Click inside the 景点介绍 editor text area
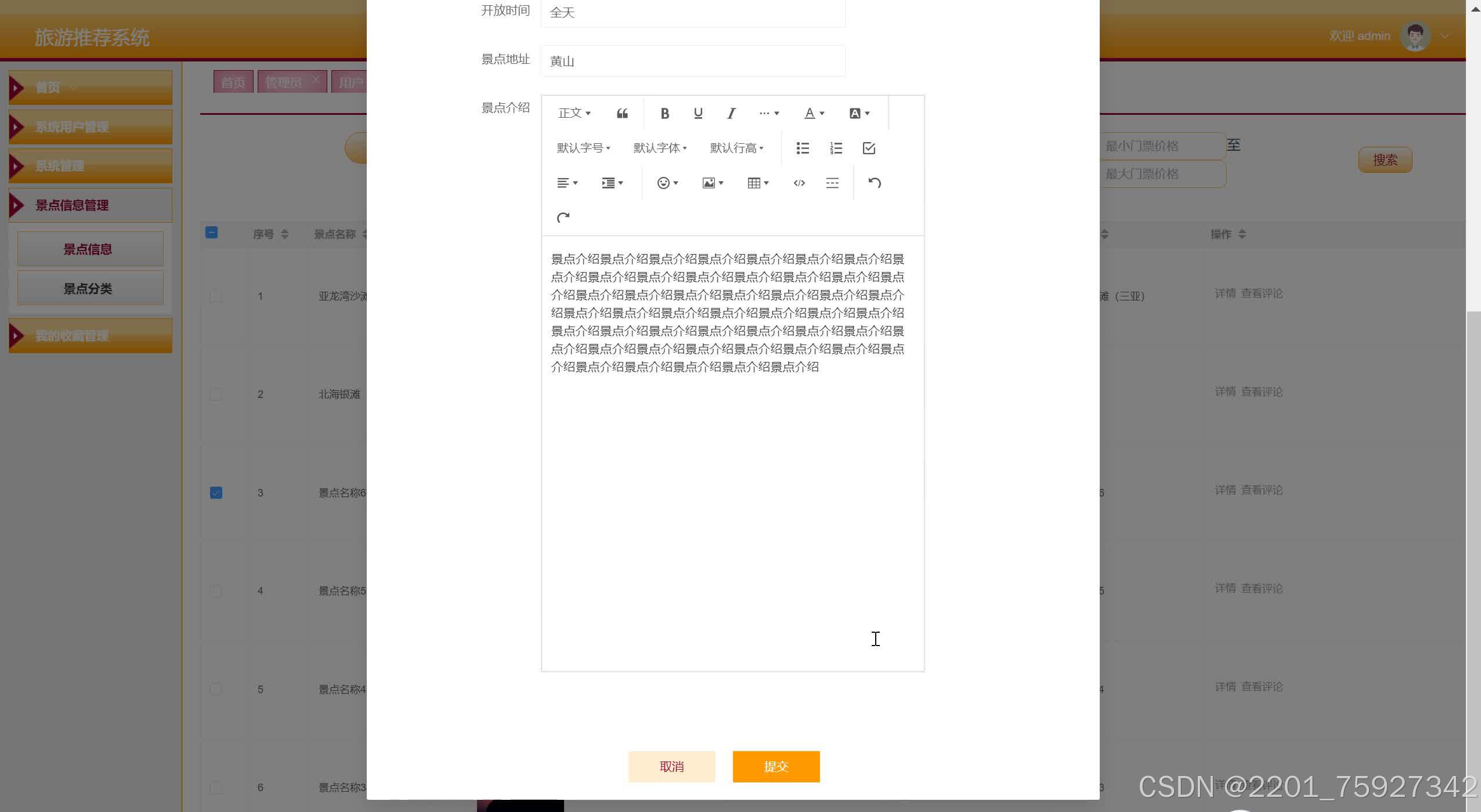This screenshot has width=1481, height=812. pyautogui.click(x=732, y=452)
